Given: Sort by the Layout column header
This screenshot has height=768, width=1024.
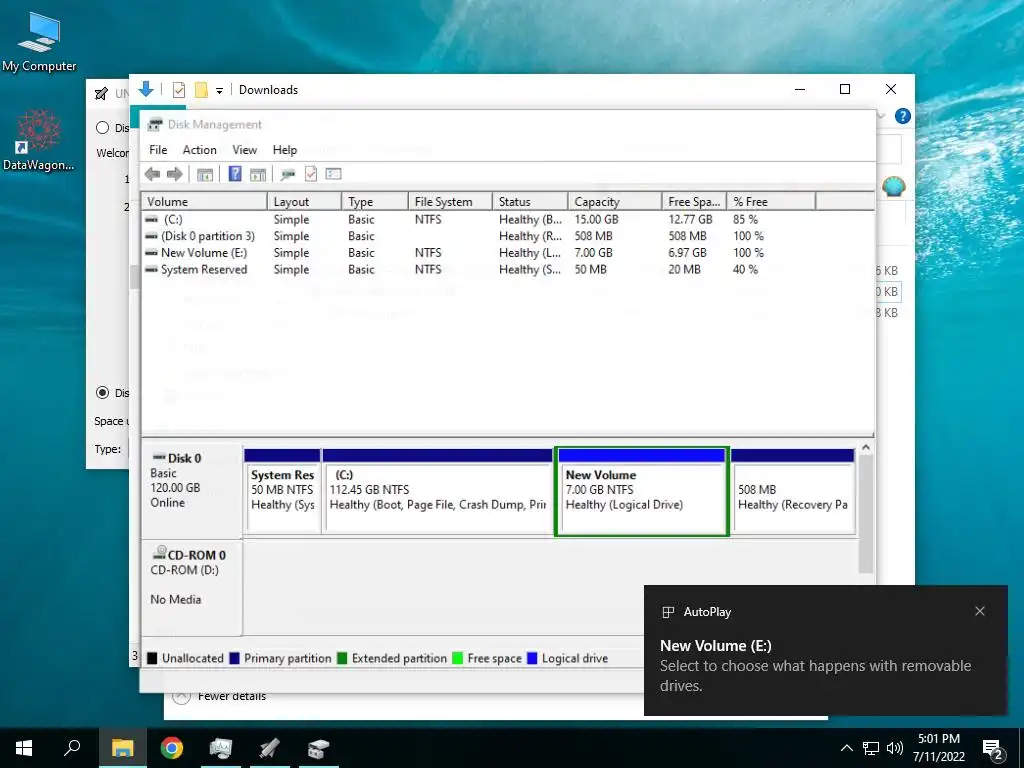Looking at the screenshot, I should [x=304, y=202].
